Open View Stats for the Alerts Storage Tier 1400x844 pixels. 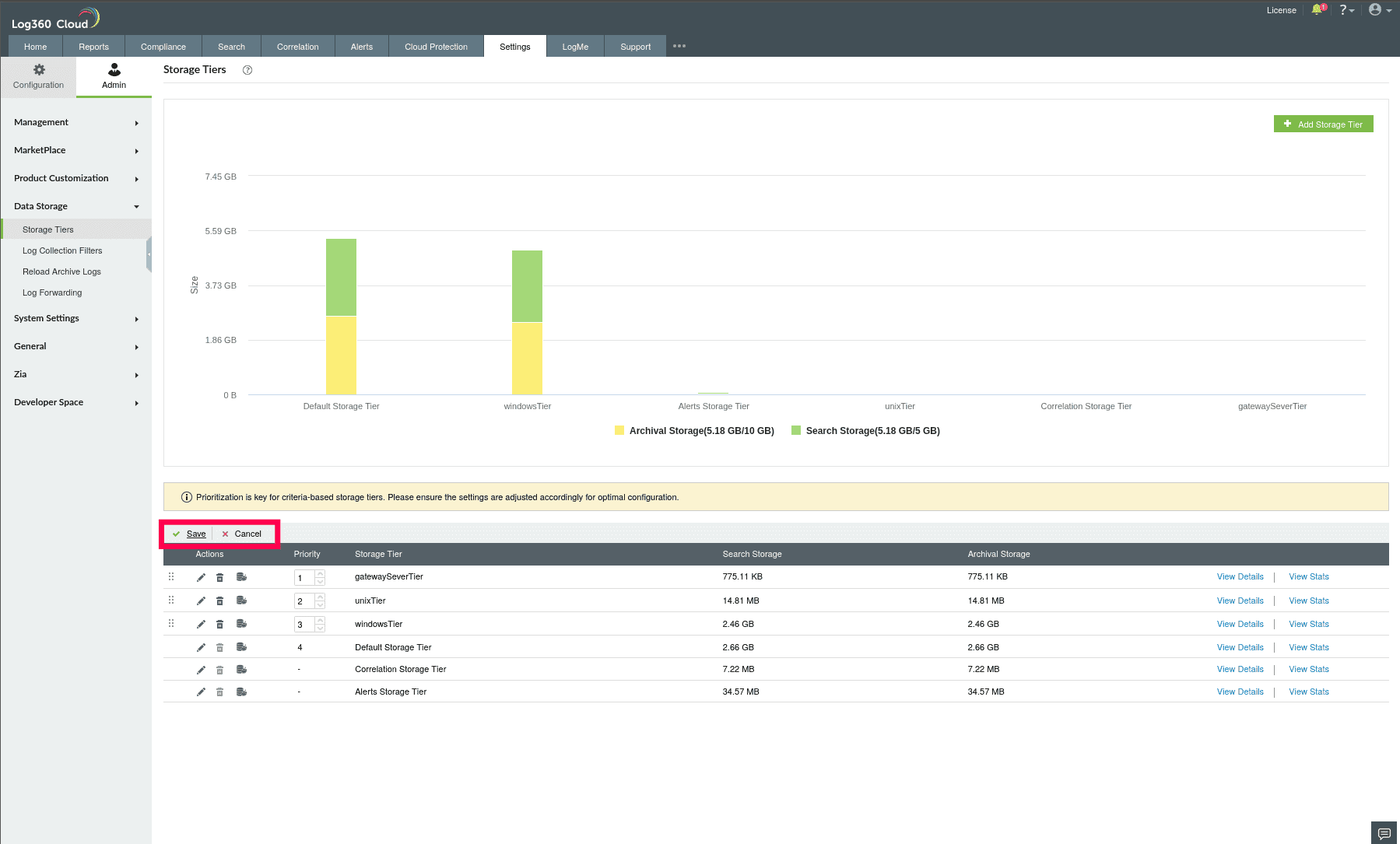(1308, 692)
